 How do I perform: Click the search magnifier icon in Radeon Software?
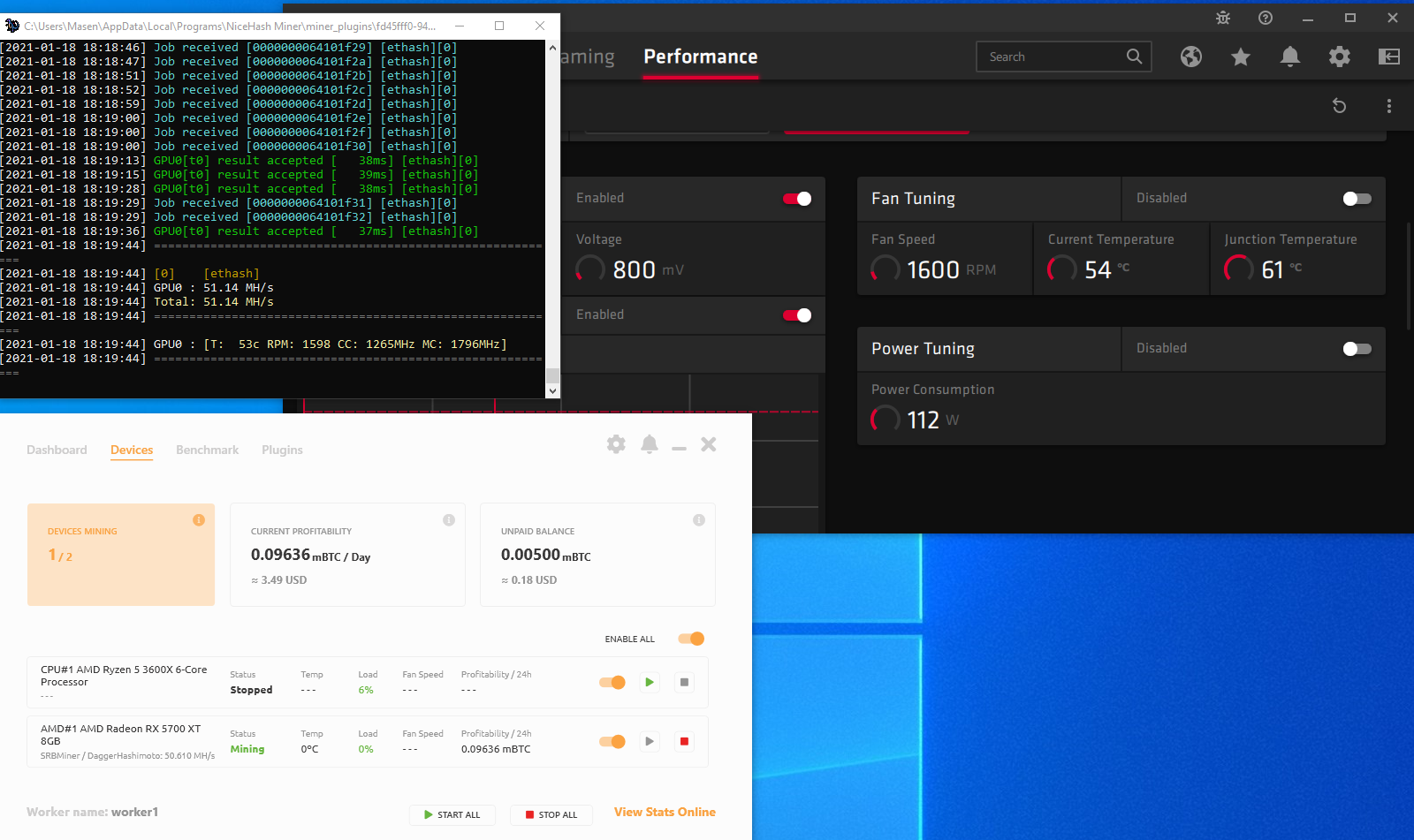(1134, 57)
